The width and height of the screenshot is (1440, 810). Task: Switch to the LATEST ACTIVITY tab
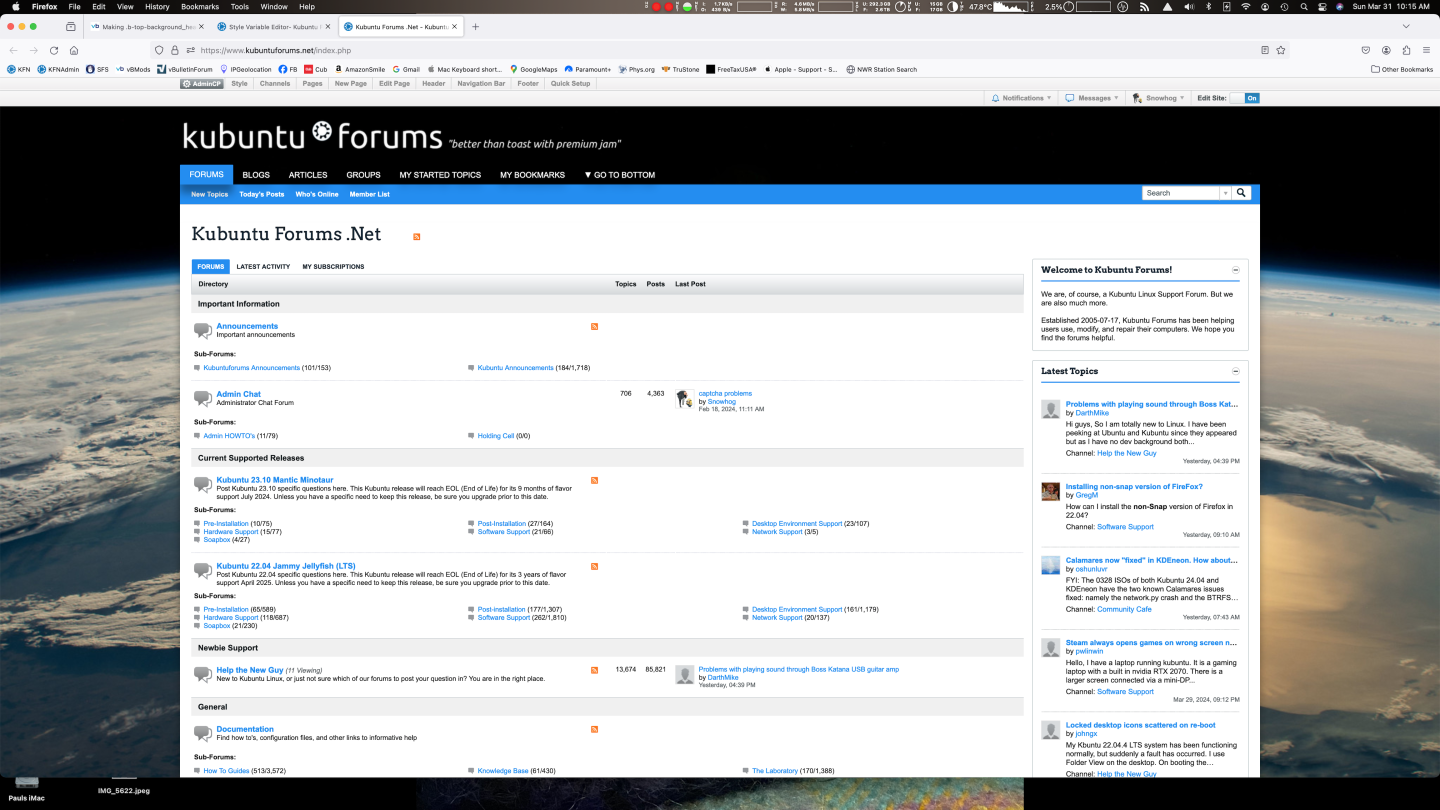point(263,267)
